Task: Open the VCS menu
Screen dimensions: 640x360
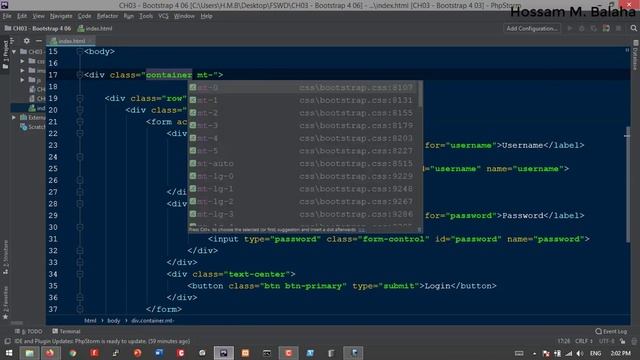Action: pyautogui.click(x=163, y=16)
